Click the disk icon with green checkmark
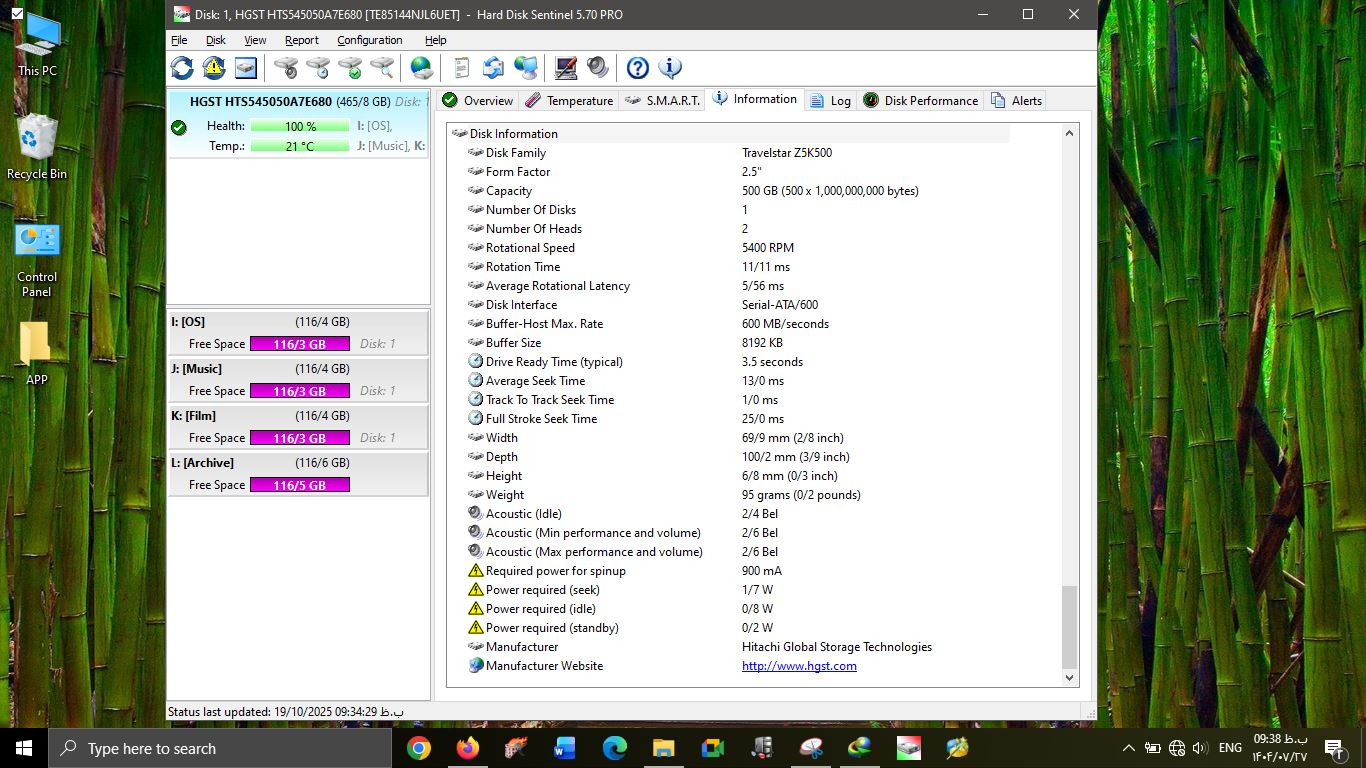The height and width of the screenshot is (768, 1366). (x=350, y=68)
